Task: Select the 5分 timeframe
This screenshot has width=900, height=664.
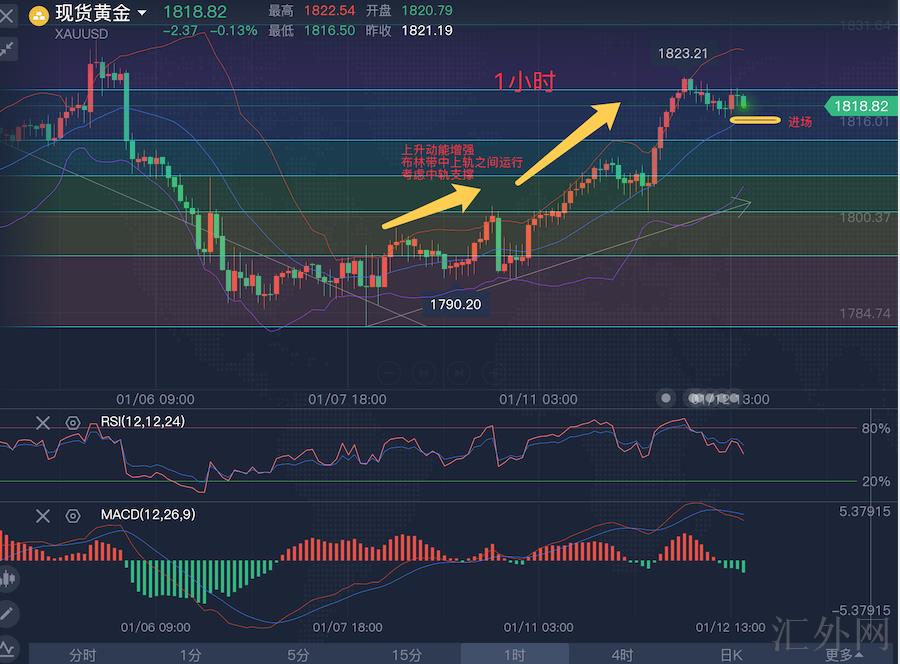Action: [x=298, y=655]
